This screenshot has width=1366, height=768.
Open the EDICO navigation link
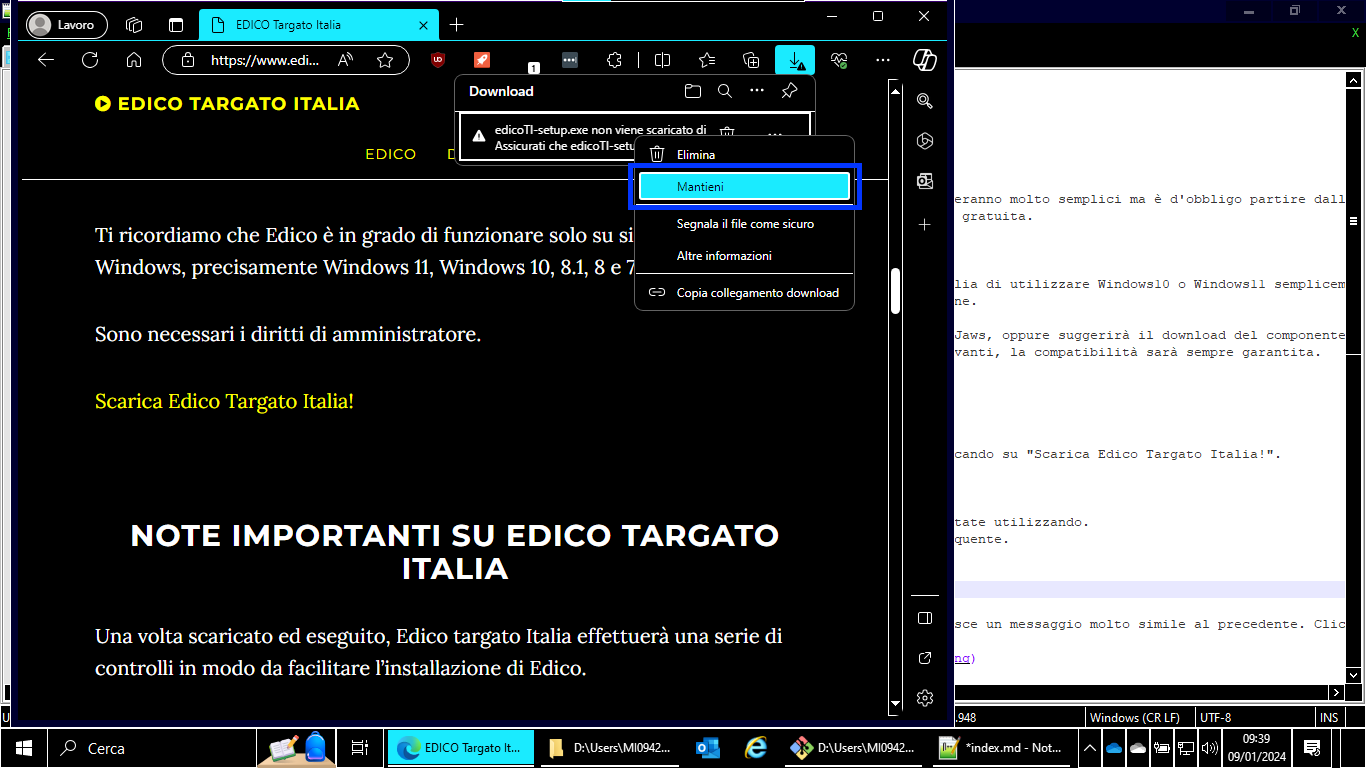[391, 154]
